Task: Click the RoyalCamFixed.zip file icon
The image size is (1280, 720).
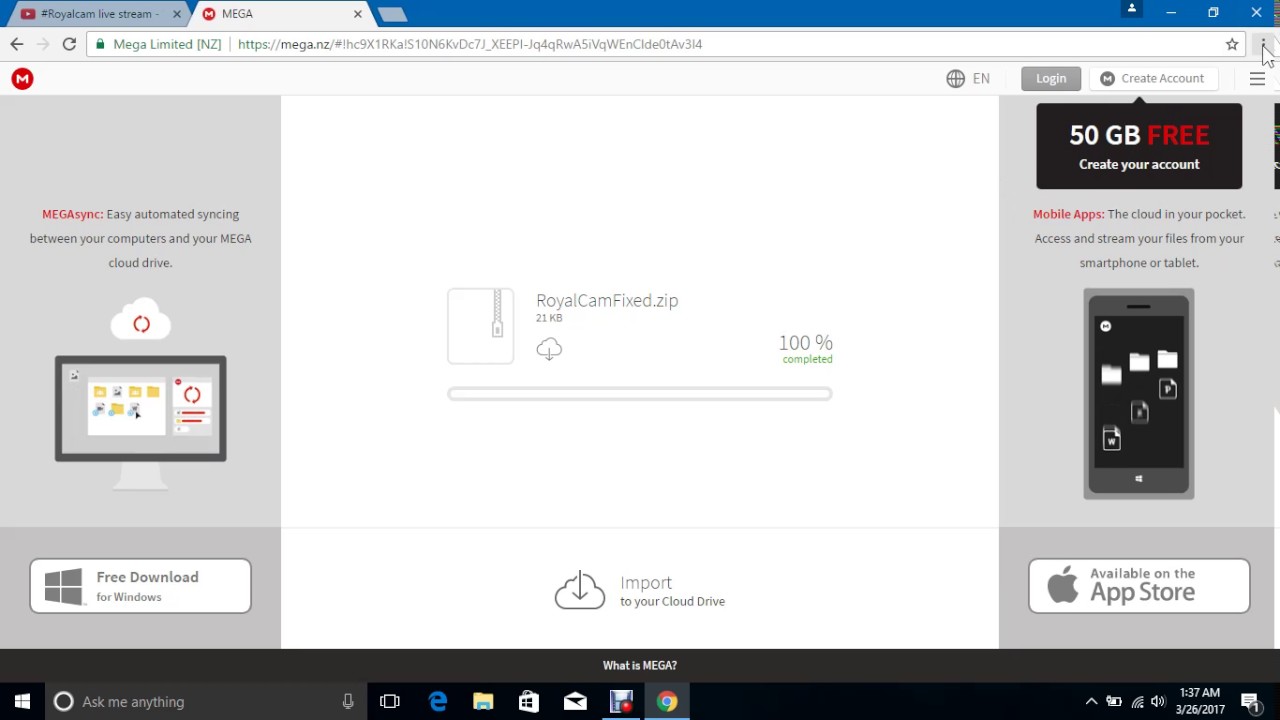Action: tap(481, 326)
